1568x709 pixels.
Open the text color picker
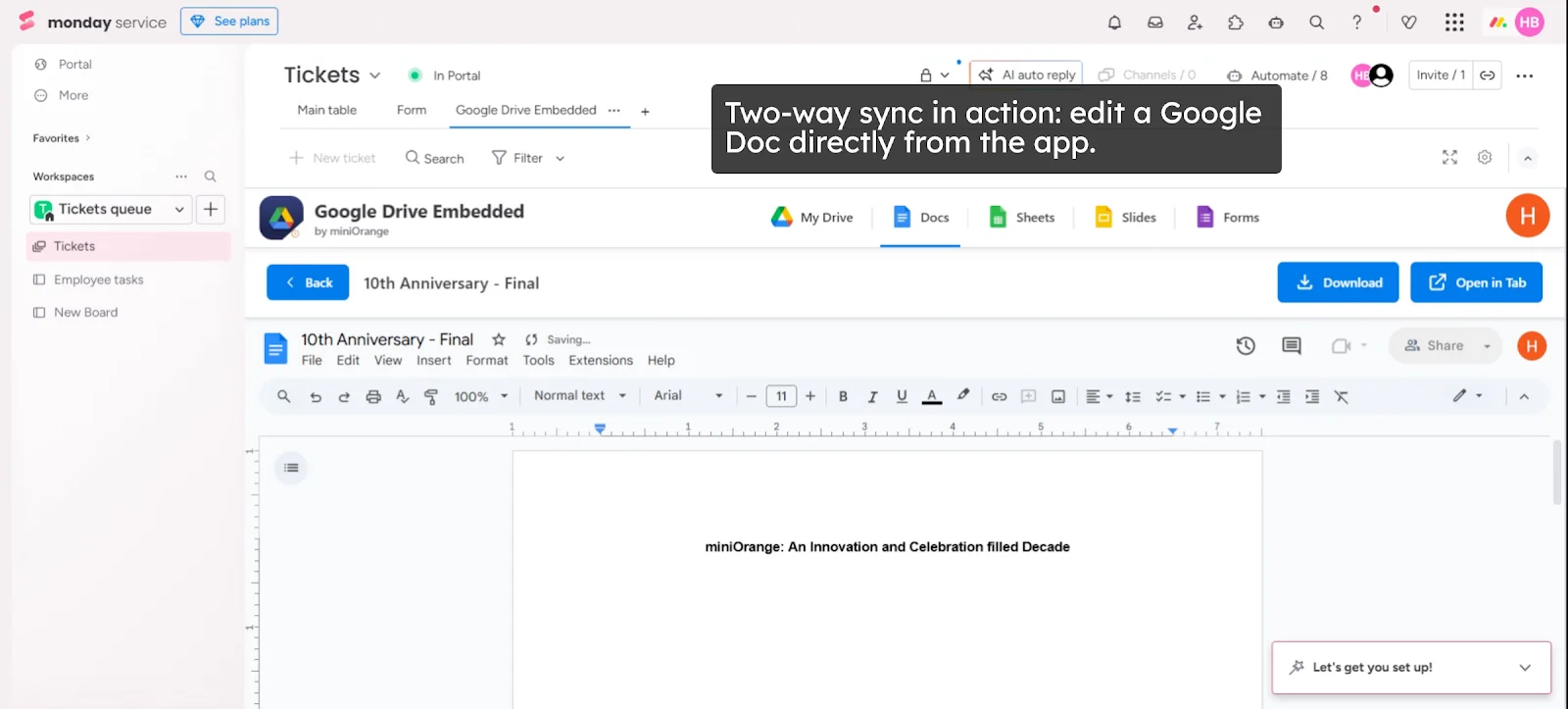[x=932, y=397]
